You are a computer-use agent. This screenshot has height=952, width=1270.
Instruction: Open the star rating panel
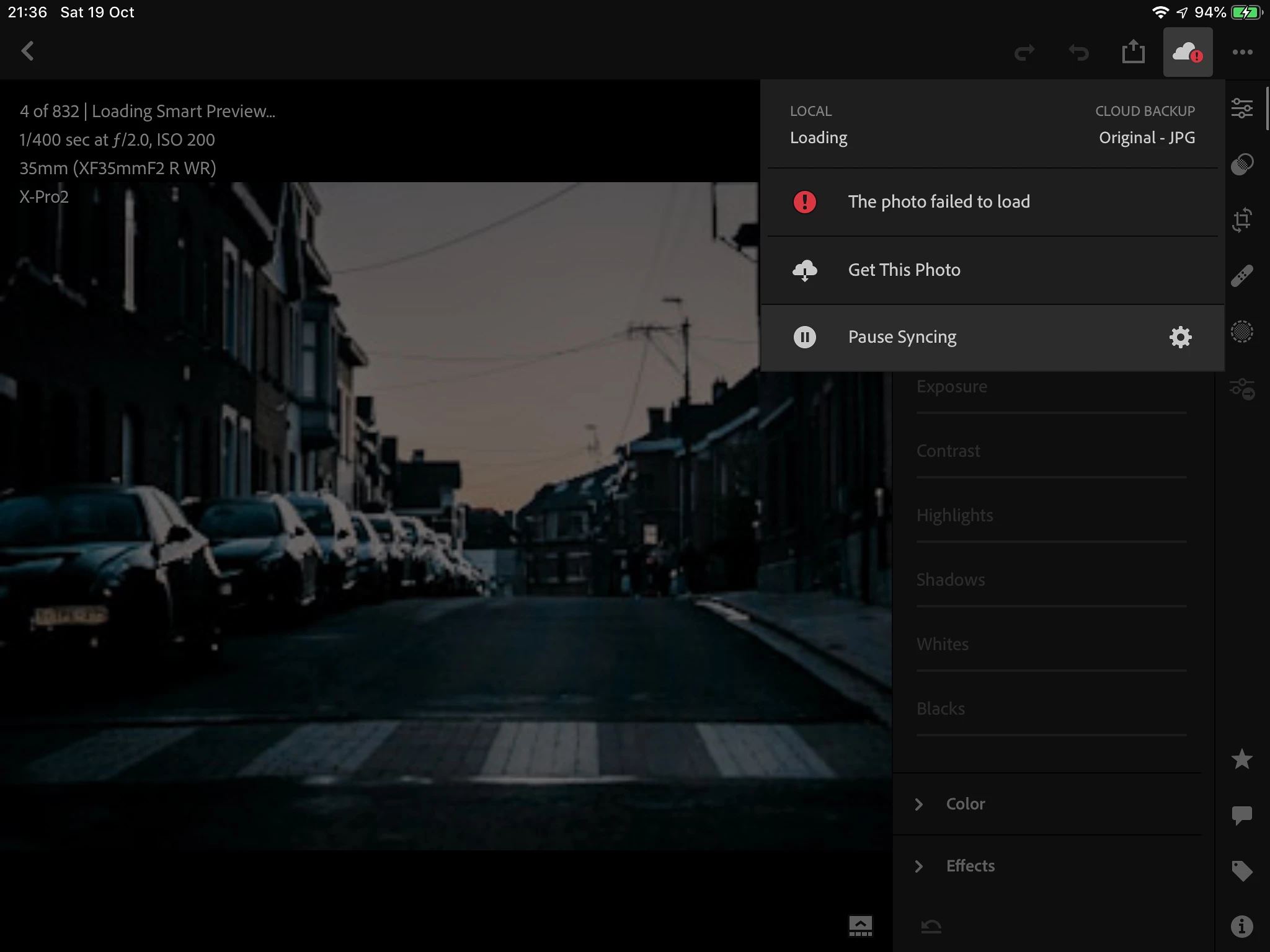coord(1242,759)
